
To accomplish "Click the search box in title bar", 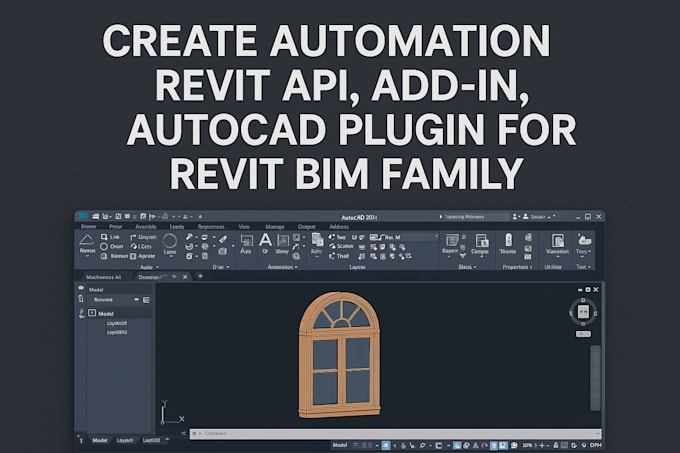I will pyautogui.click(x=473, y=216).
